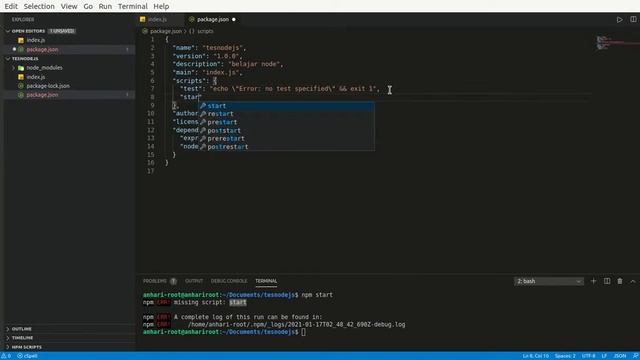The height and width of the screenshot is (360, 640).
Task: Open package-lock.json in the file tree
Action: [48, 86]
